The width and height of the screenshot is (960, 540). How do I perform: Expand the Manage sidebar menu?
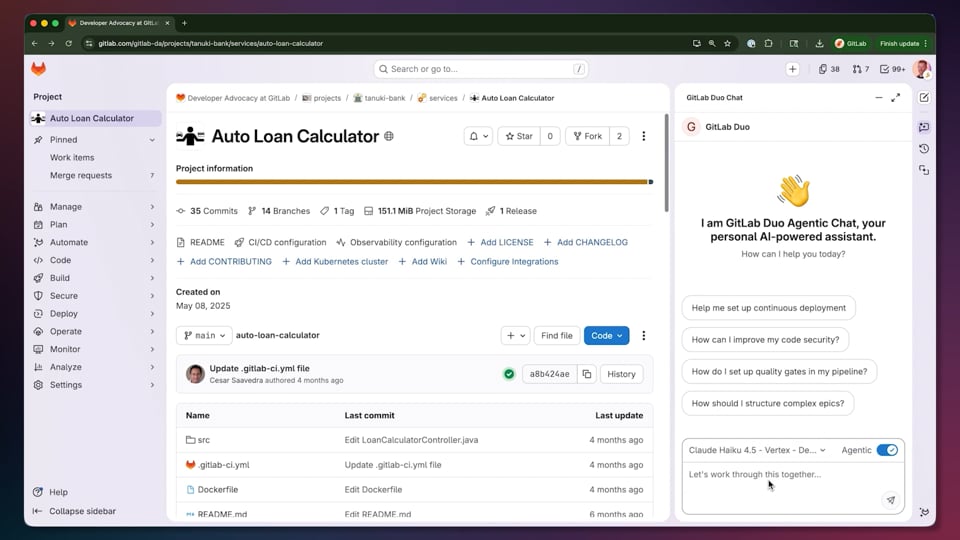pos(95,207)
